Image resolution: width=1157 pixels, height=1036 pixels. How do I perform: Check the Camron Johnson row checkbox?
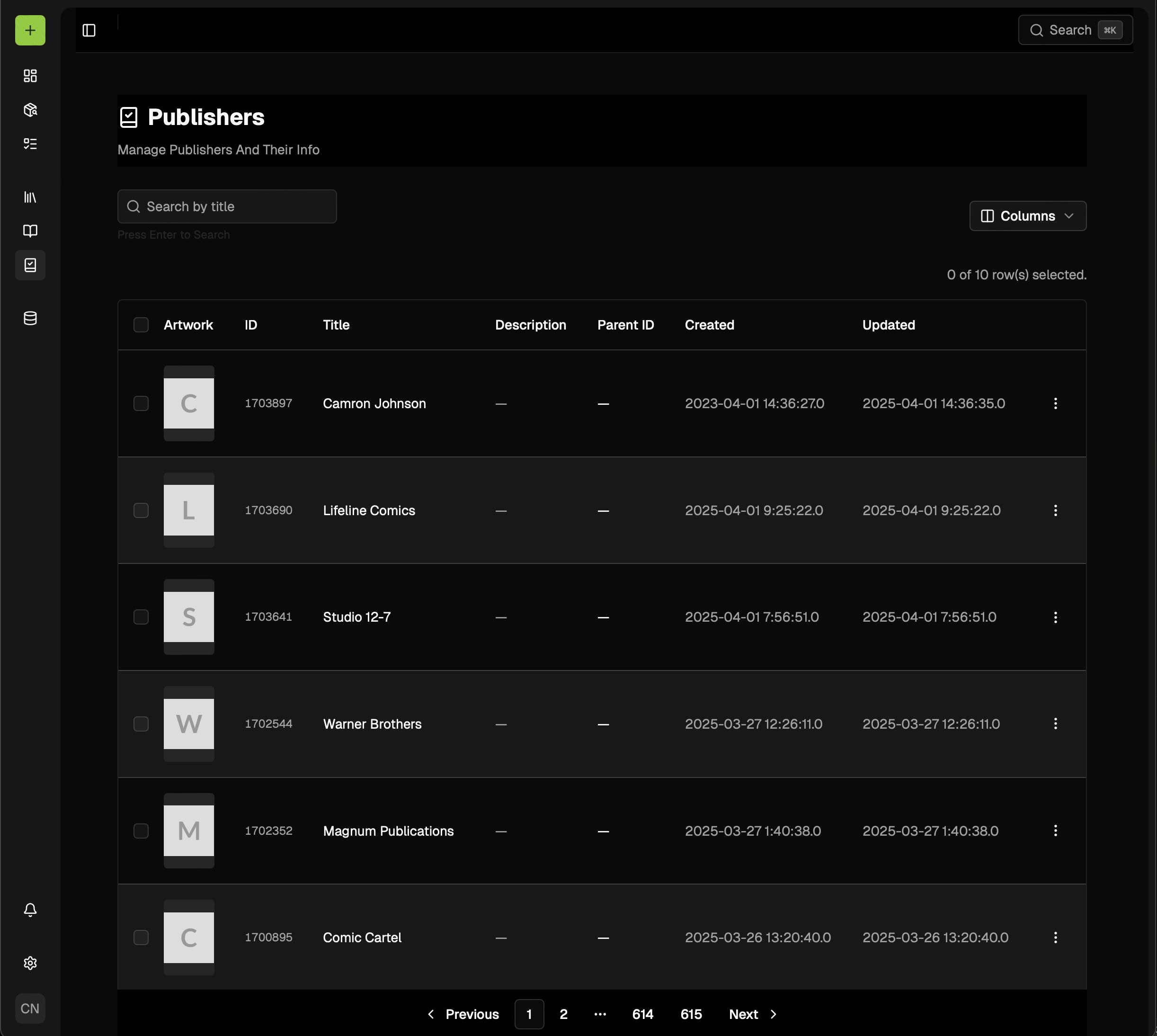[x=141, y=403]
